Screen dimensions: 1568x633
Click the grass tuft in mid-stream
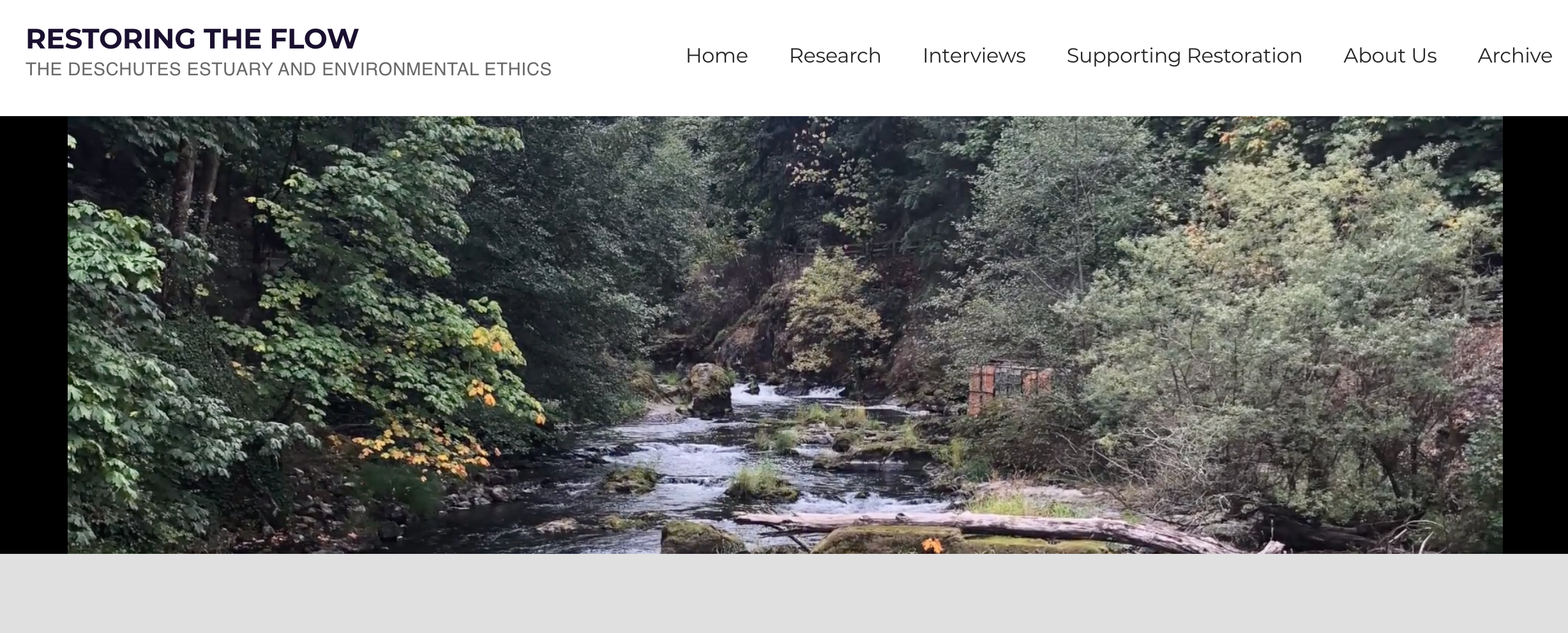761,482
